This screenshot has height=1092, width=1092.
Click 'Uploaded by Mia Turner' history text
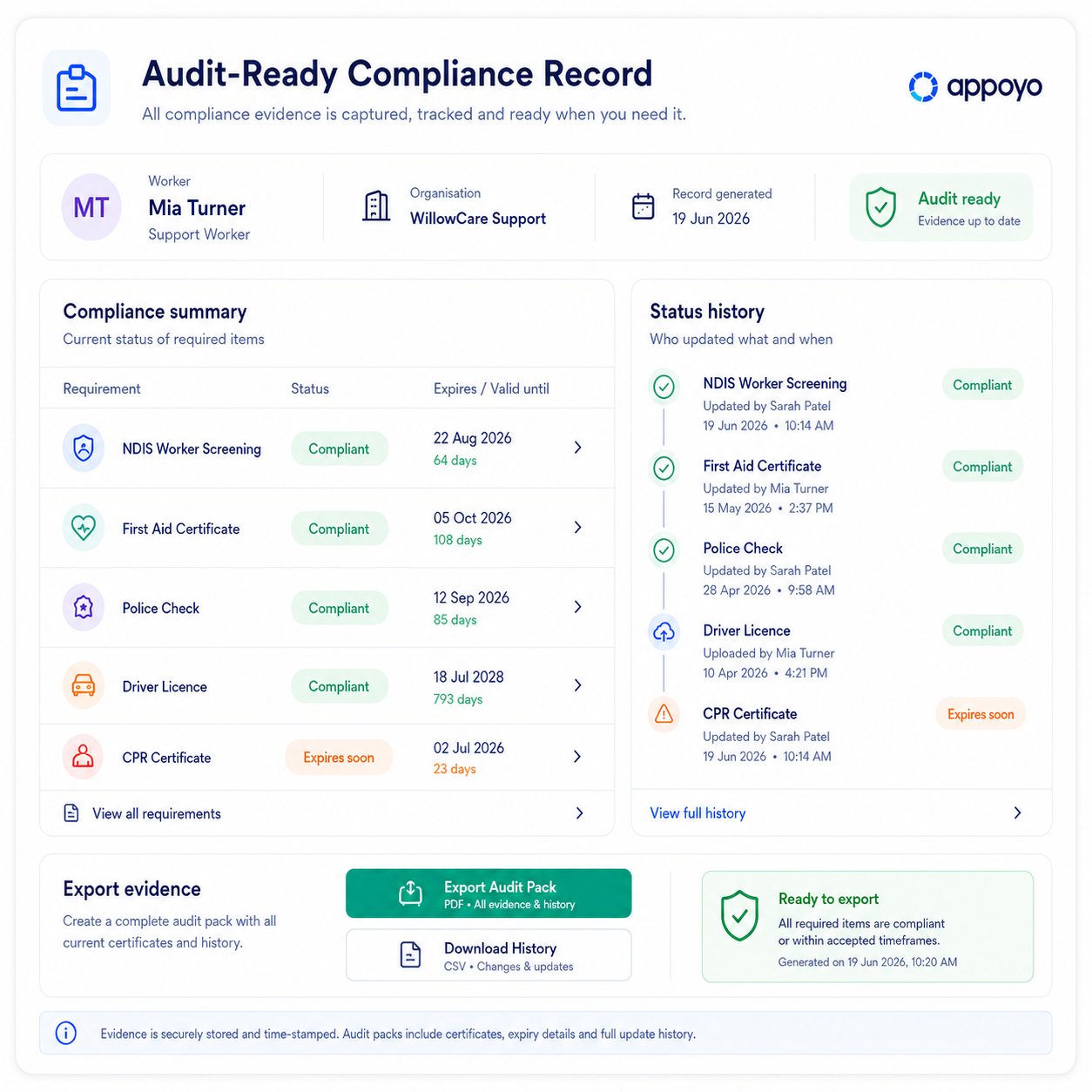pos(769,653)
